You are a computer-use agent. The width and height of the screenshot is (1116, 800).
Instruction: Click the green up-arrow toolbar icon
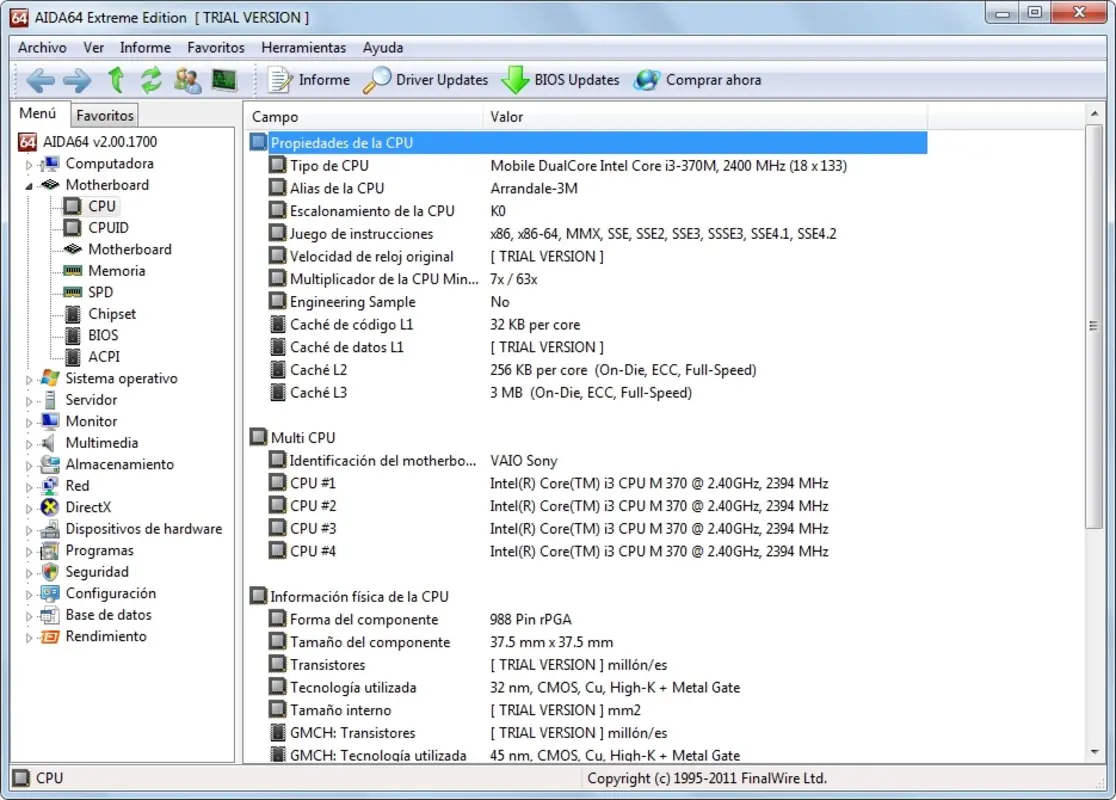tap(115, 80)
